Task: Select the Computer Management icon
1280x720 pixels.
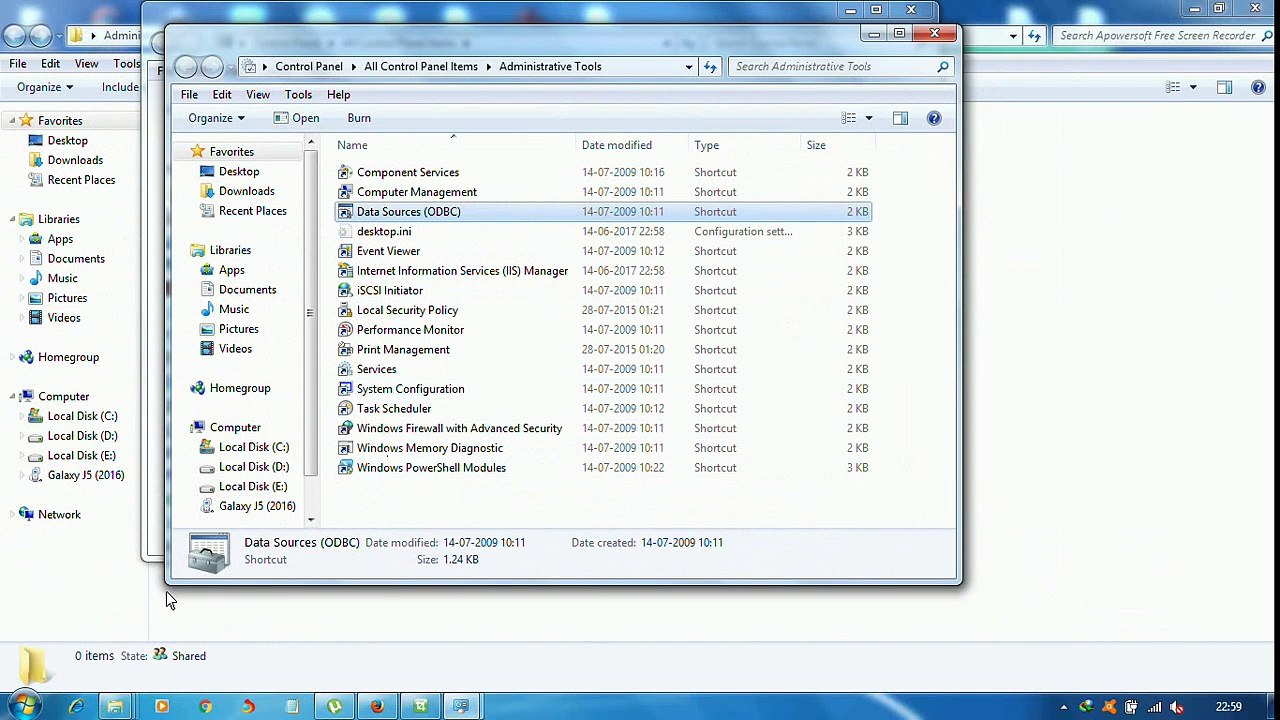Action: click(345, 192)
